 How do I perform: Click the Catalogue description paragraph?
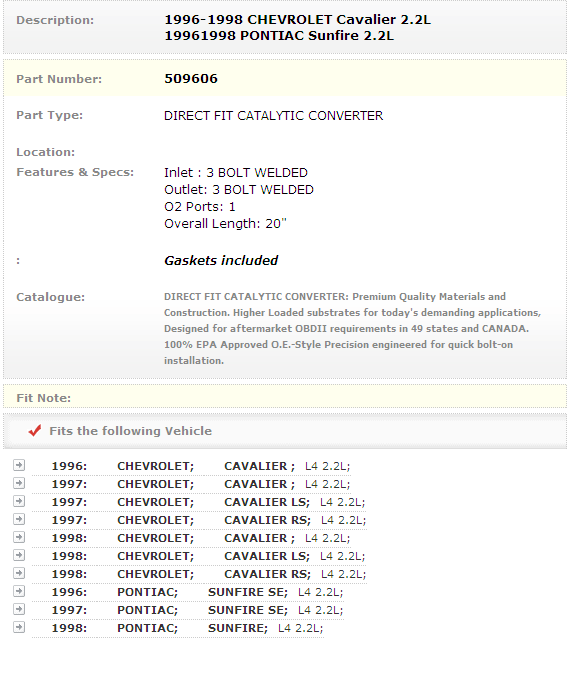[x=352, y=329]
